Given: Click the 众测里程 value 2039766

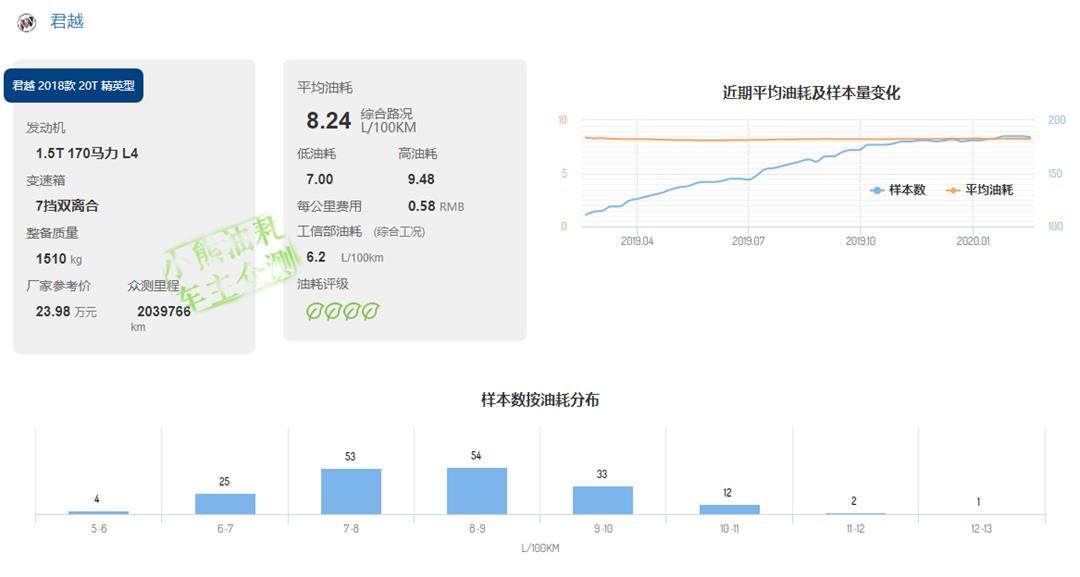Looking at the screenshot, I should coord(164,311).
